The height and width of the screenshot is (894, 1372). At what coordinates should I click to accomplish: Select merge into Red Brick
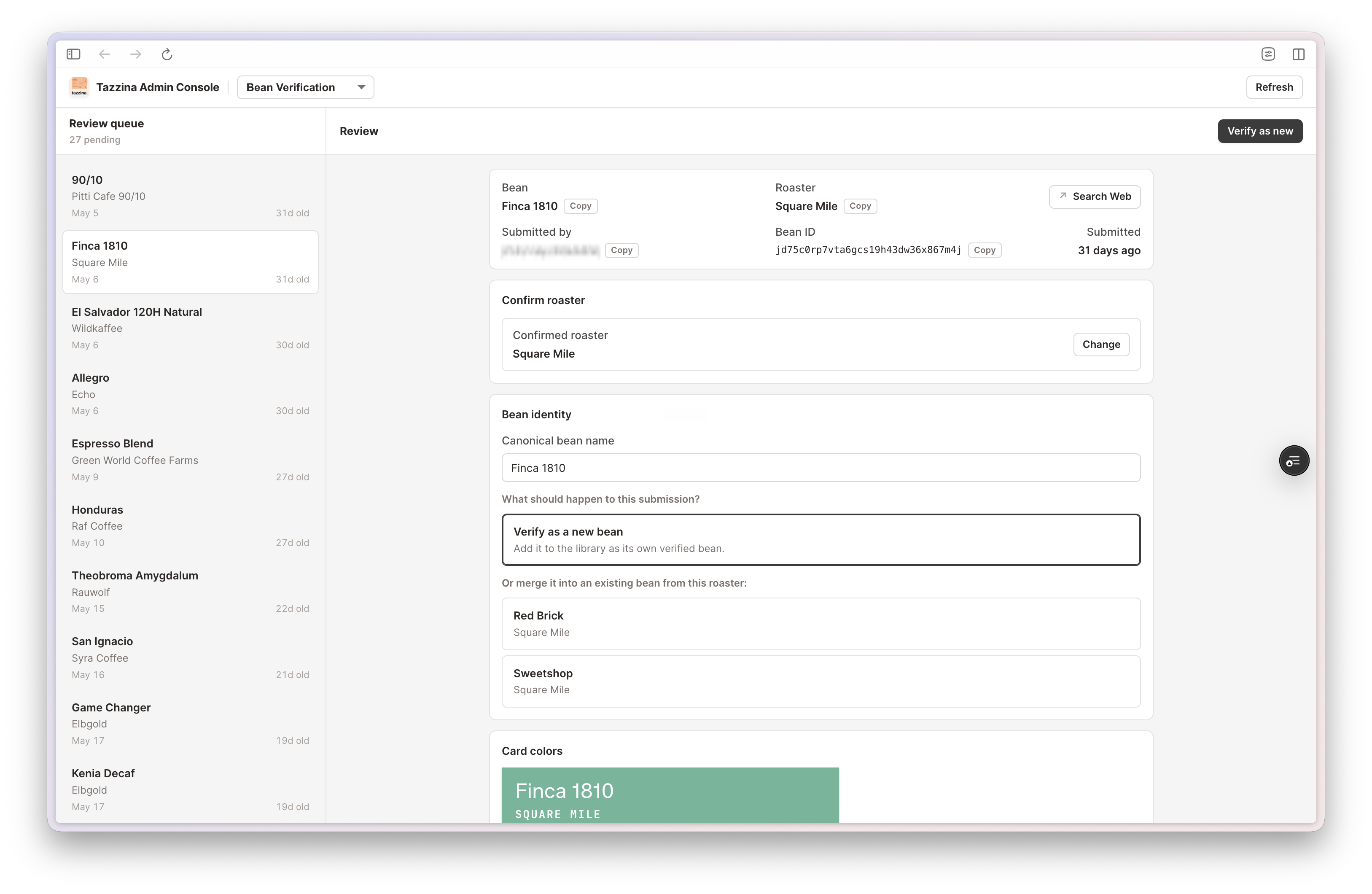(x=821, y=624)
